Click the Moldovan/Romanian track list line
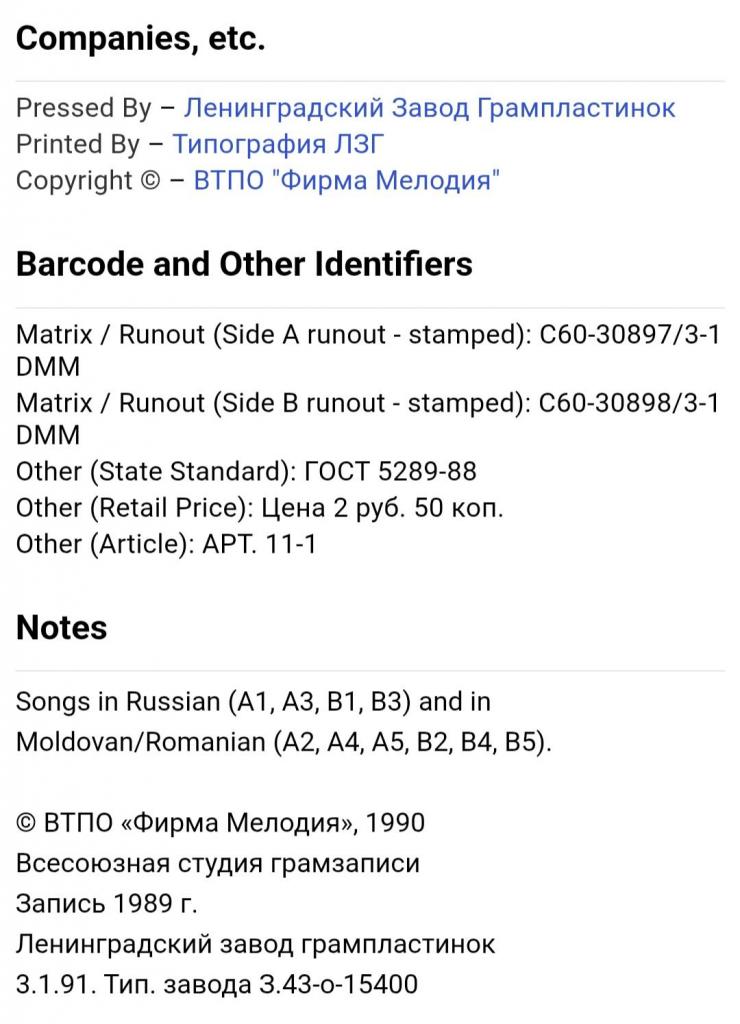Viewport: 740px width, 1024px height. 284,743
